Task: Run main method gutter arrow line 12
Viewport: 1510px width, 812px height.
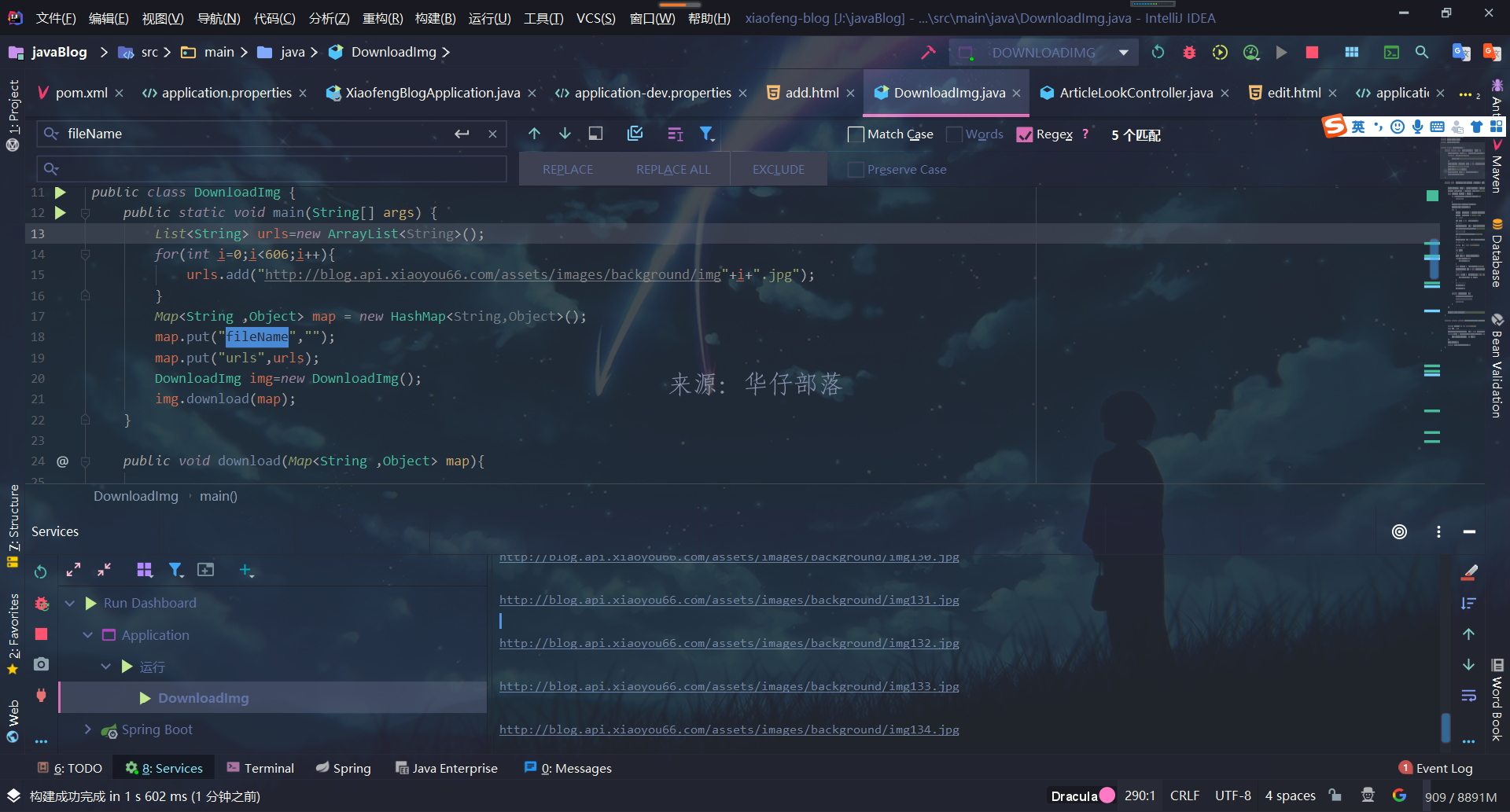Action: (61, 213)
